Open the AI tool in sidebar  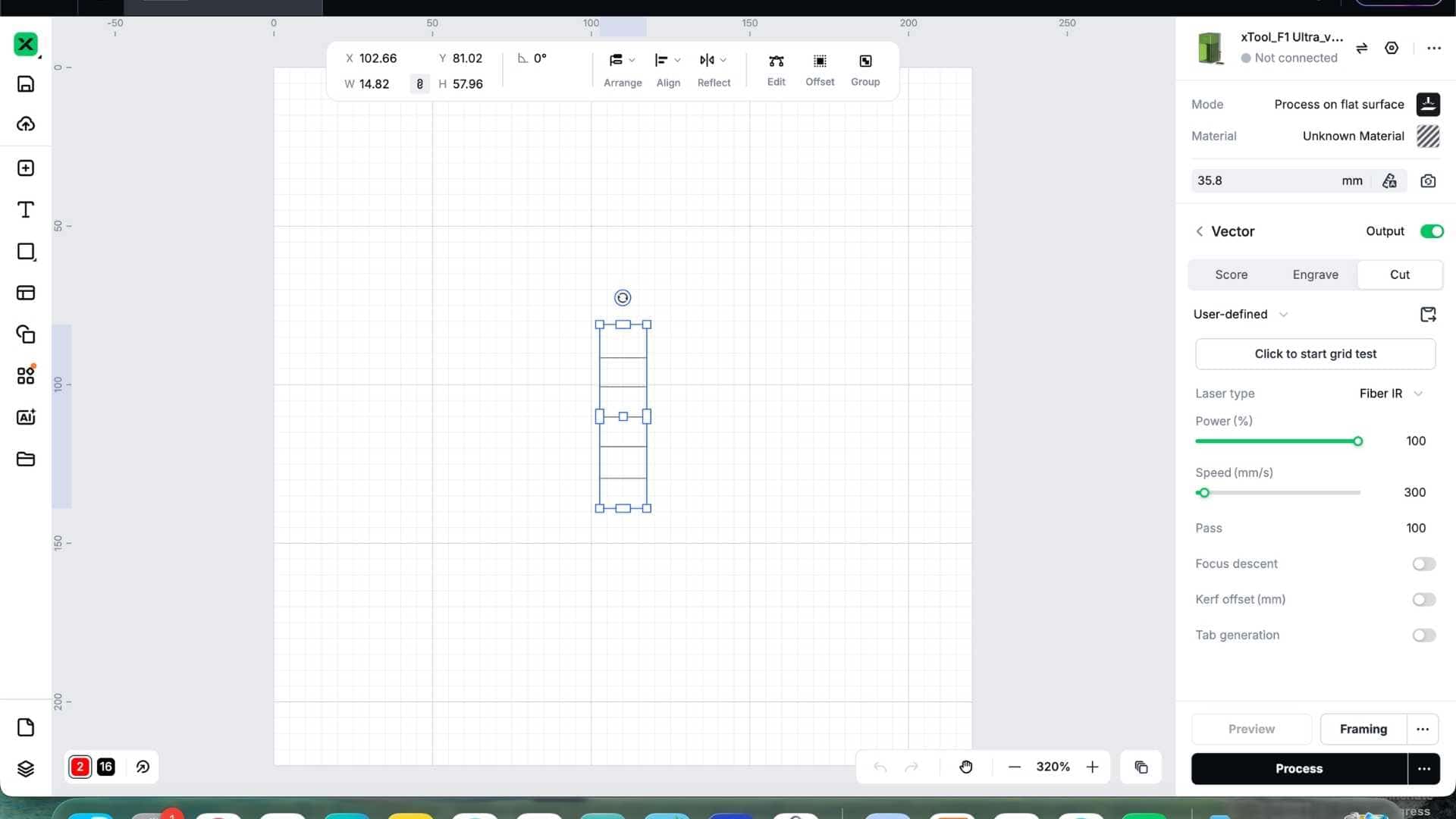click(26, 417)
